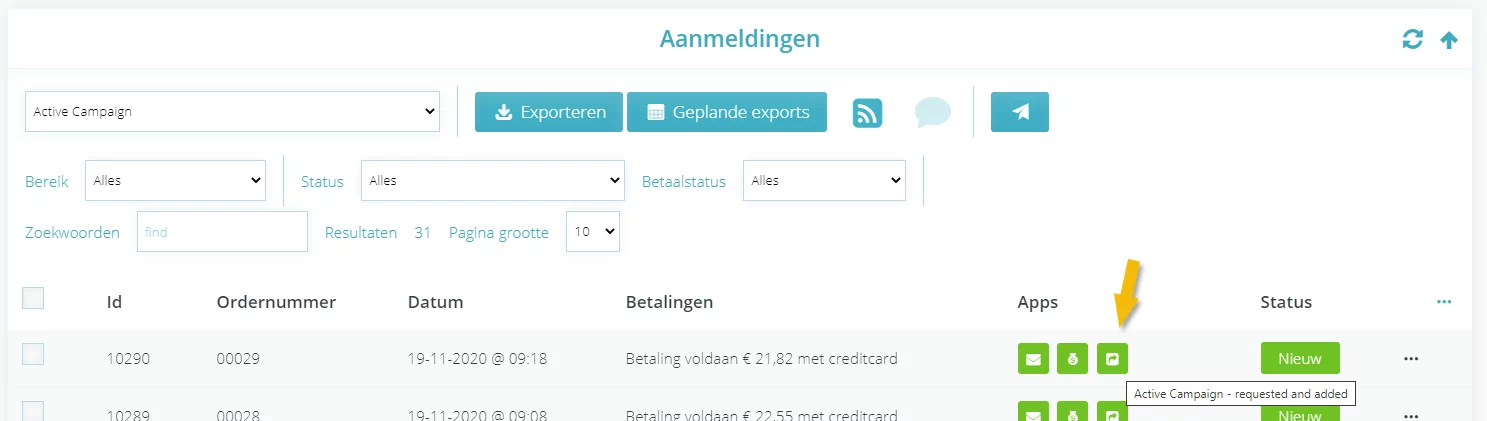Open the Status filter dropdown
1487x421 pixels.
tap(493, 181)
